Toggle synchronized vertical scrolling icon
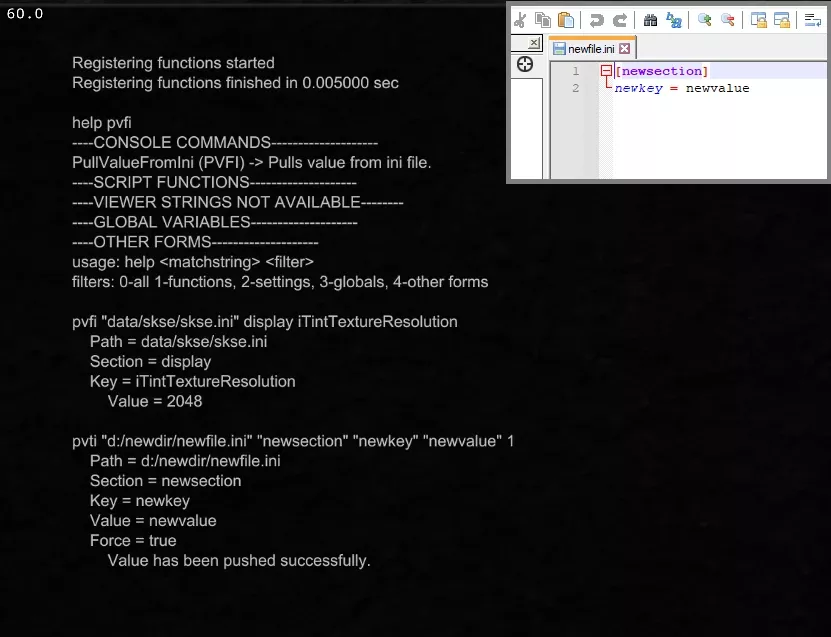831x637 pixels. tap(758, 20)
